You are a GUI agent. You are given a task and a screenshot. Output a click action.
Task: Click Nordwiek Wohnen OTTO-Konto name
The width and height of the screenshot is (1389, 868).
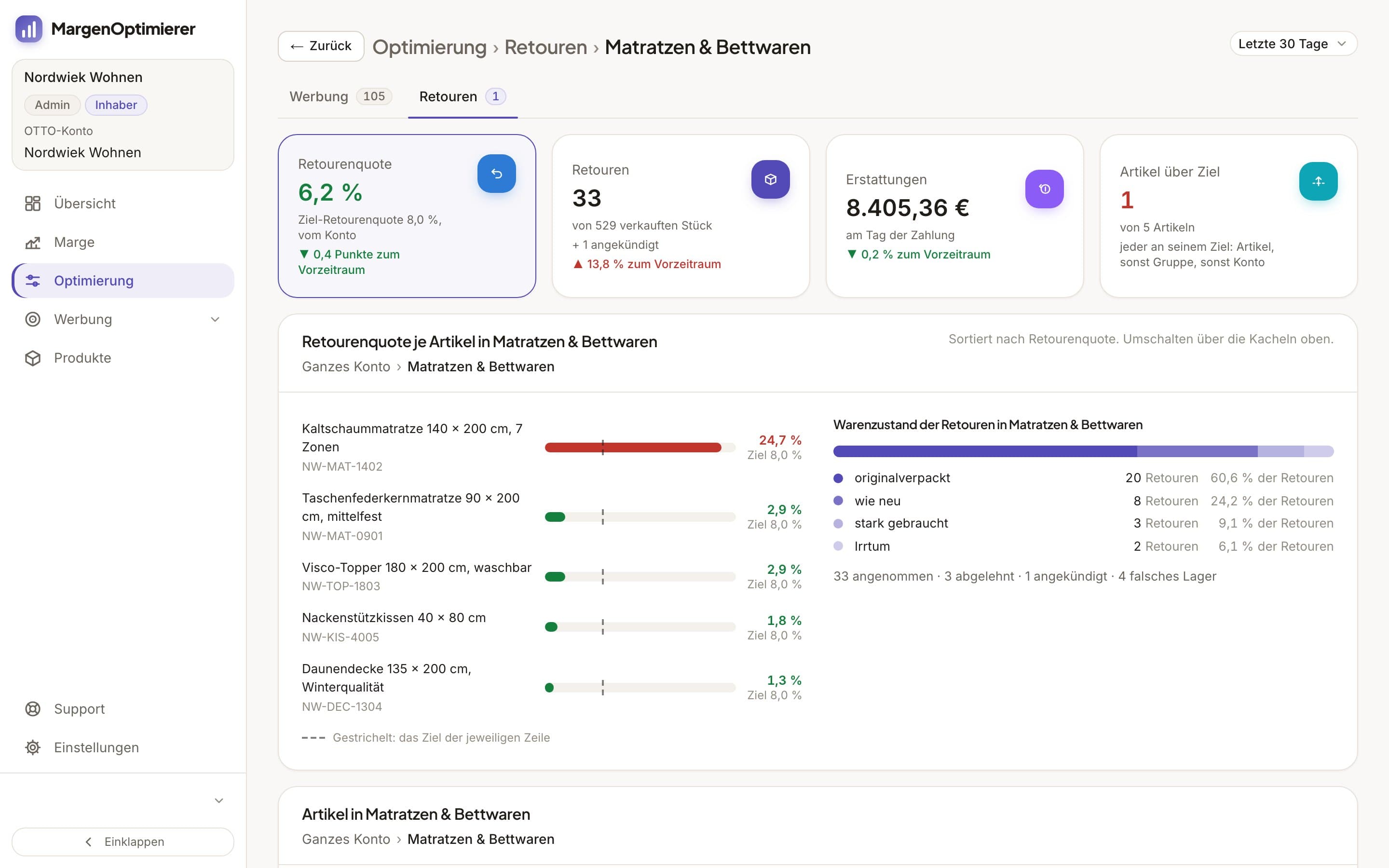coord(82,152)
